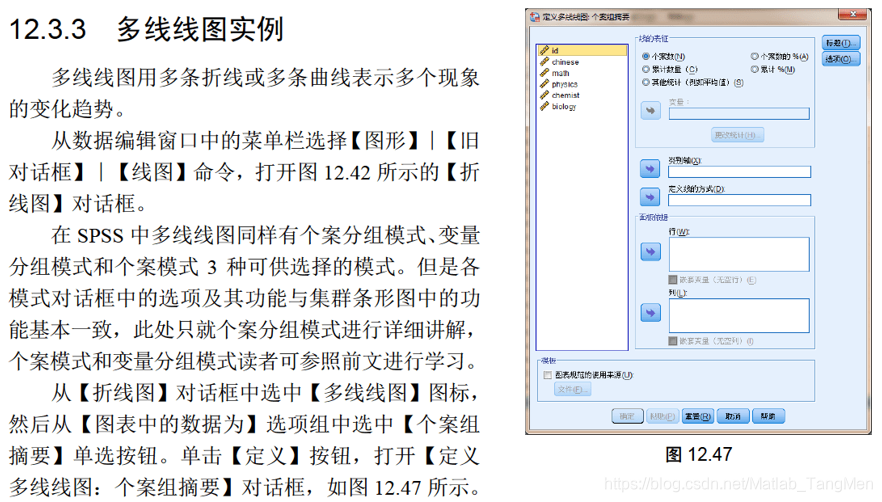Click inside the 列(L) list box

(x=739, y=316)
